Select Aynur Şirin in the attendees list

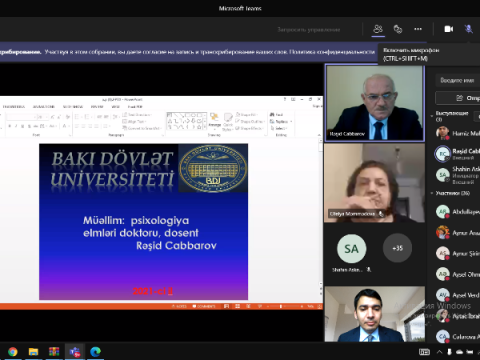click(x=457, y=253)
